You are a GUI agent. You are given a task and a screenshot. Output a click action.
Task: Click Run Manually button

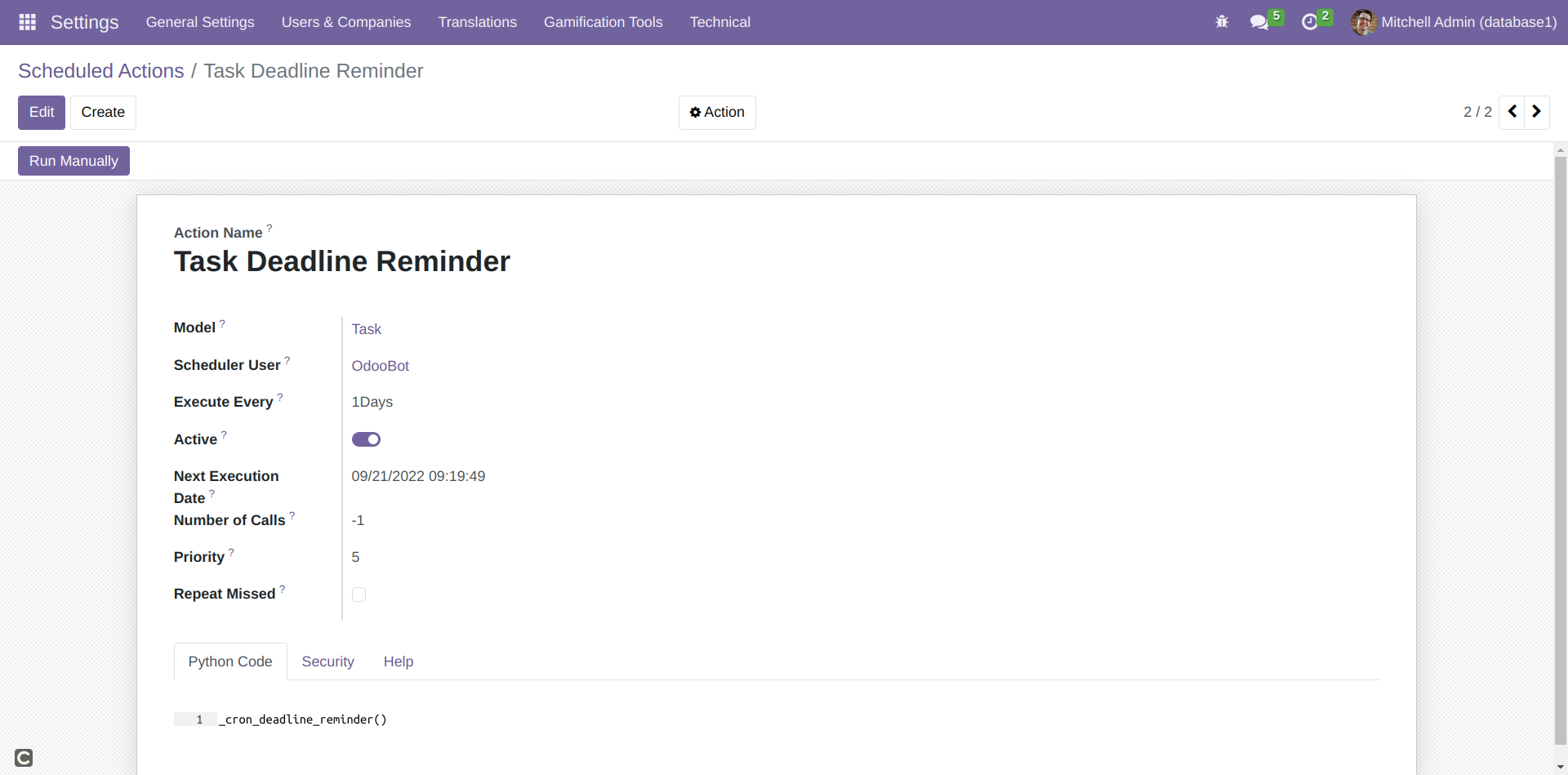click(73, 161)
